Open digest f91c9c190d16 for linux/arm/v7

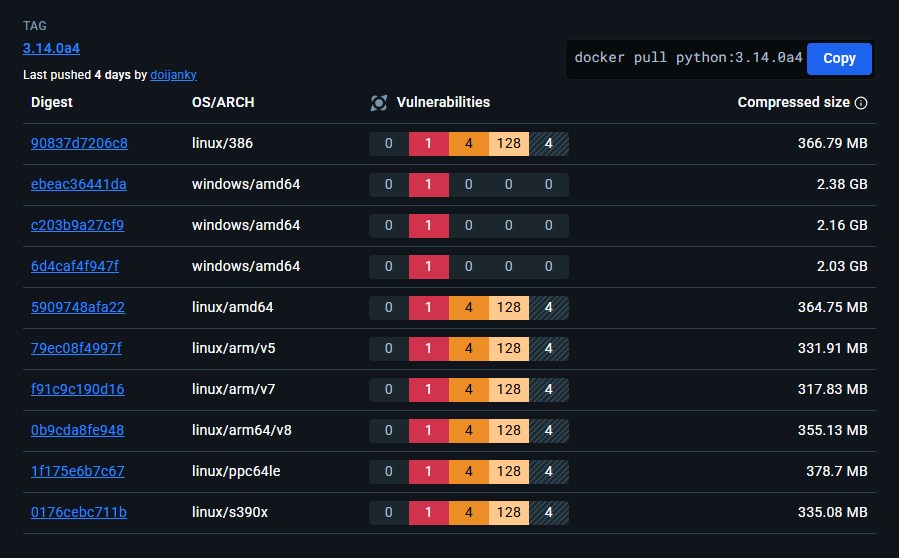[x=77, y=389]
